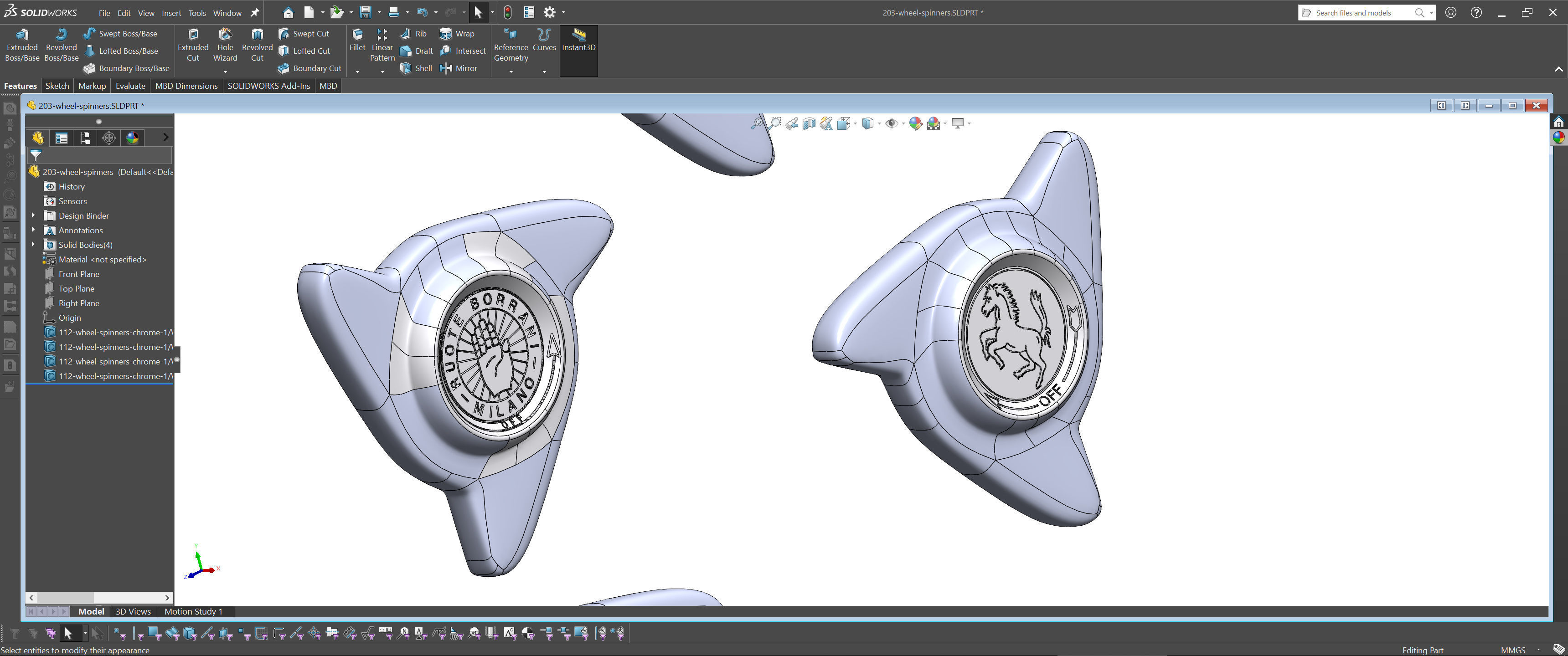Open the DisplayManager appearance sphere tab
Viewport: 1568px width, 656px height.
click(133, 138)
